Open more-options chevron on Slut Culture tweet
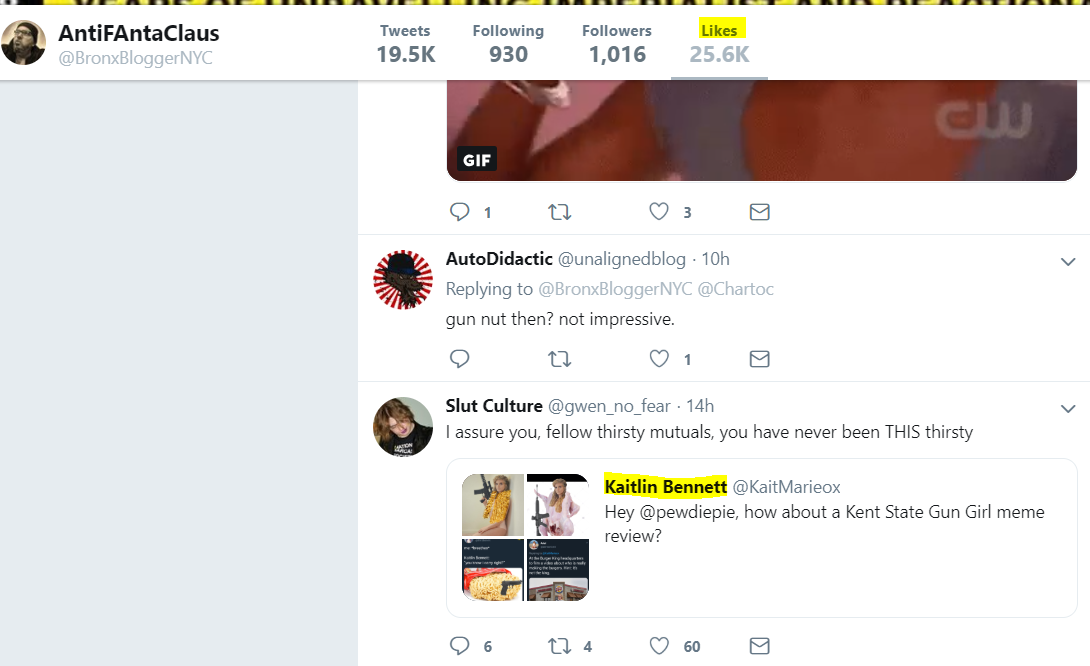The height and width of the screenshot is (666, 1090). click(1068, 409)
